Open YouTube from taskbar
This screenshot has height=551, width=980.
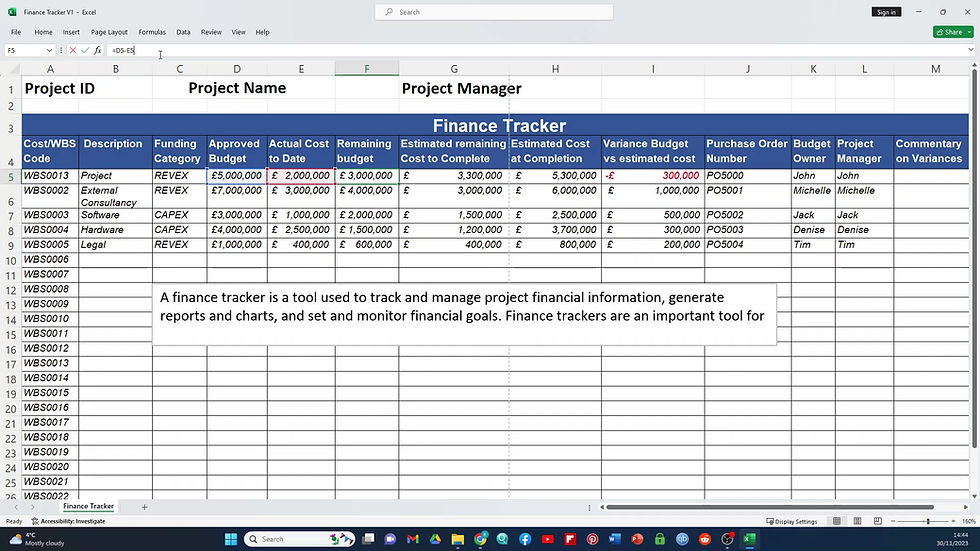tap(548, 539)
